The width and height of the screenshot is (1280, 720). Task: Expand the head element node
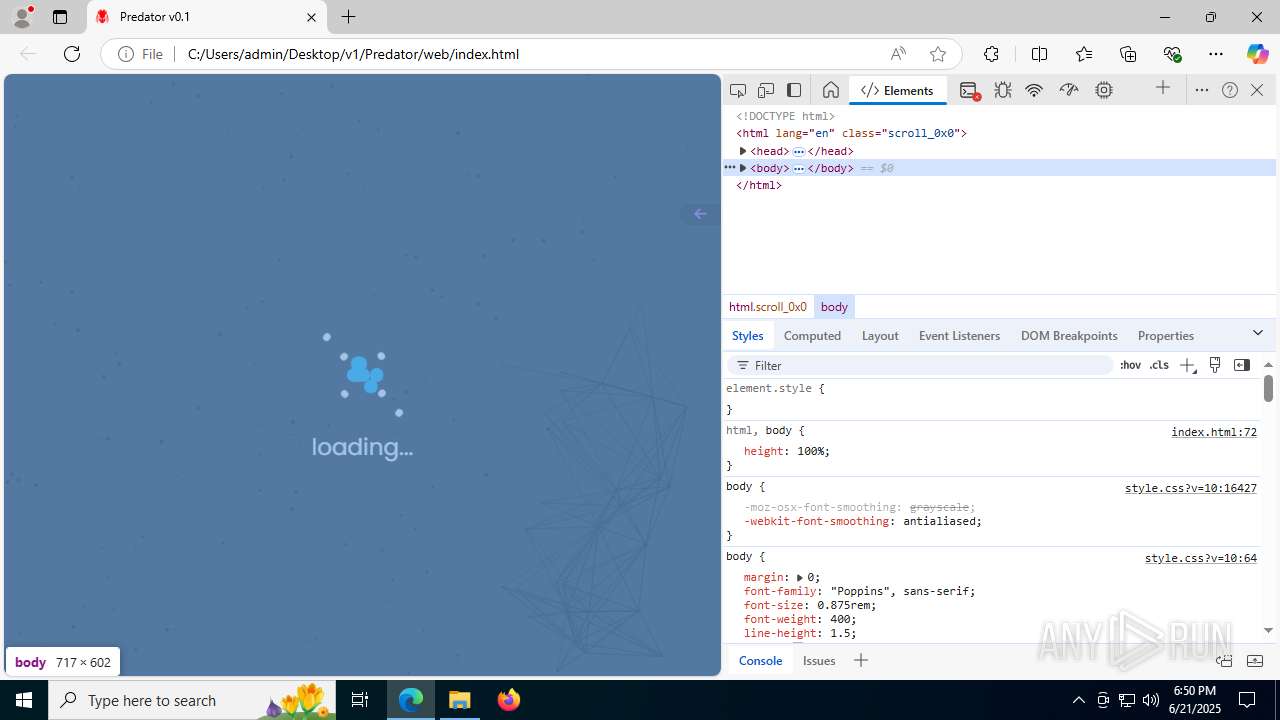click(743, 151)
